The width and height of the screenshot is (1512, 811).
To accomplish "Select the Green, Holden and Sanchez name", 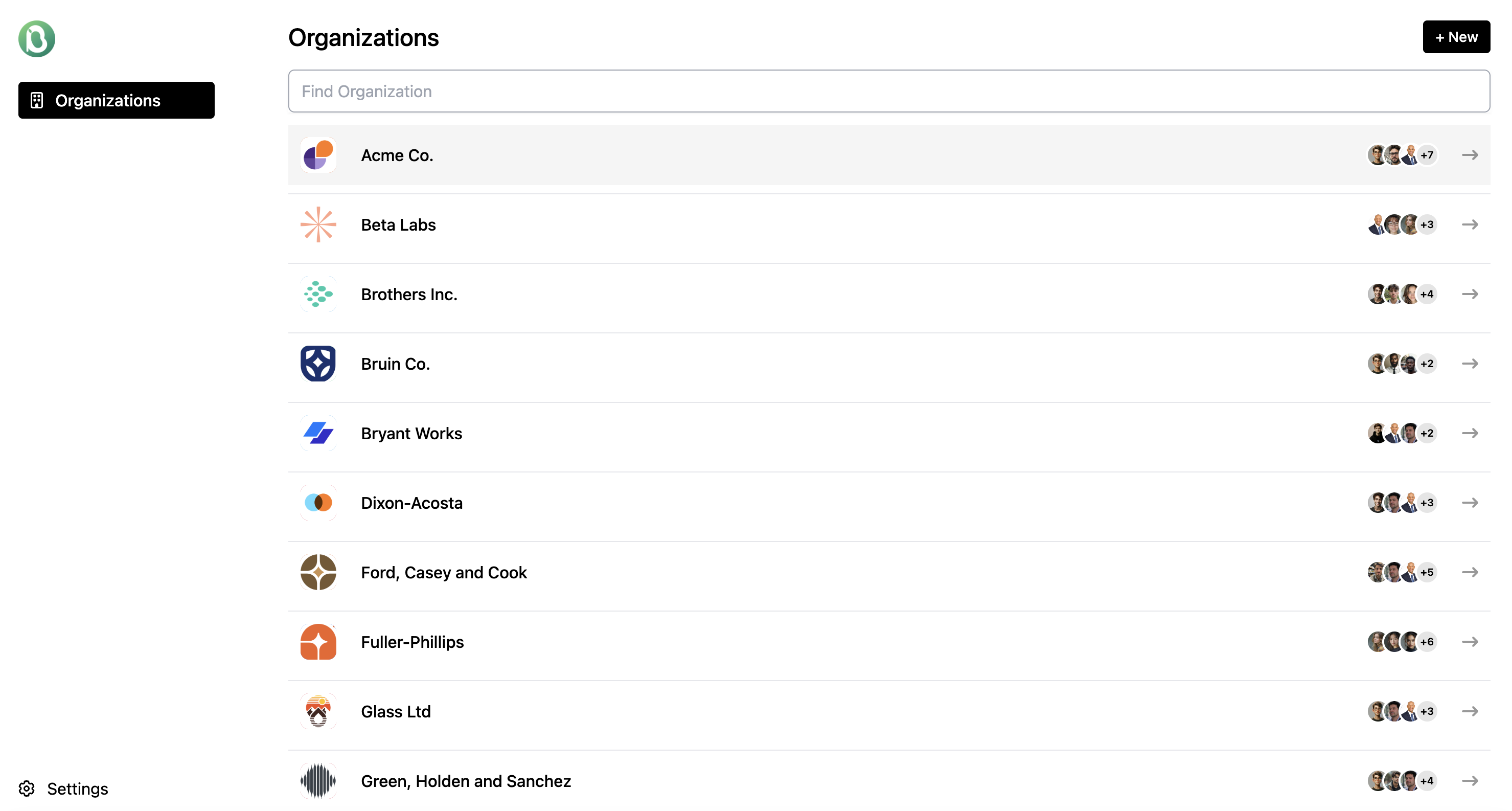I will click(466, 780).
